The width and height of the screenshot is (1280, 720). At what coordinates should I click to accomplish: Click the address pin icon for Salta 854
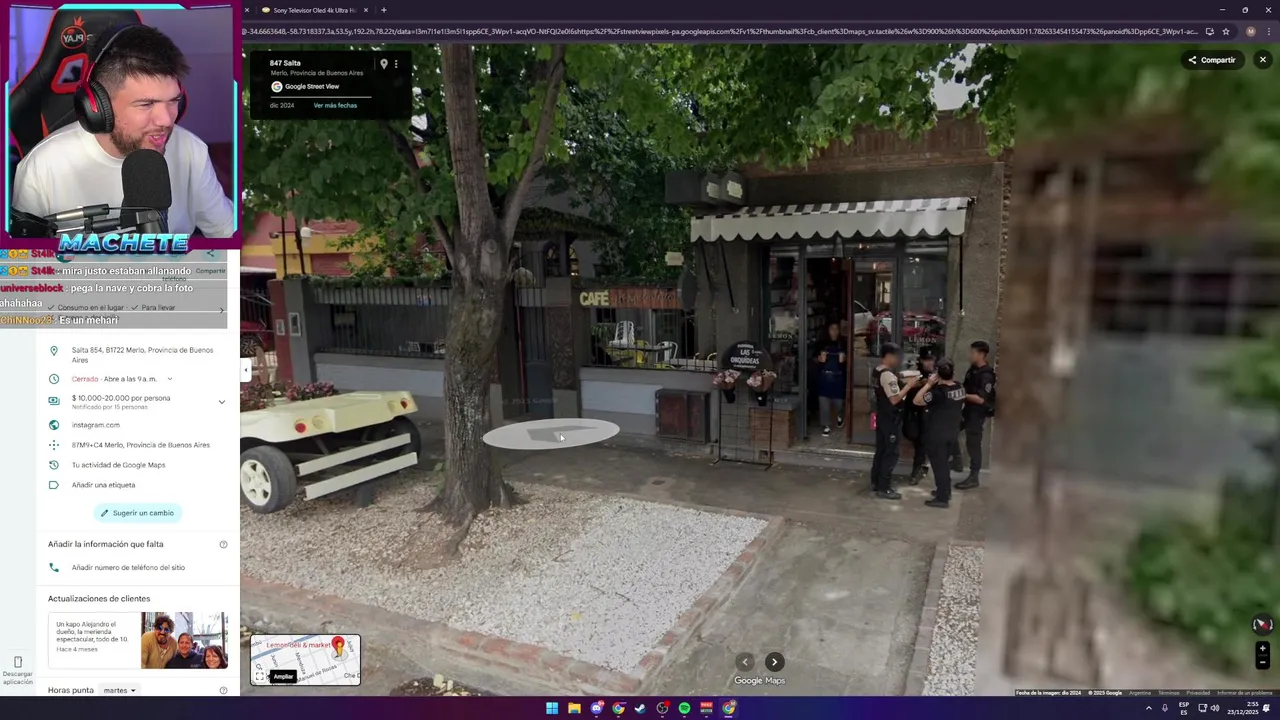coord(54,351)
